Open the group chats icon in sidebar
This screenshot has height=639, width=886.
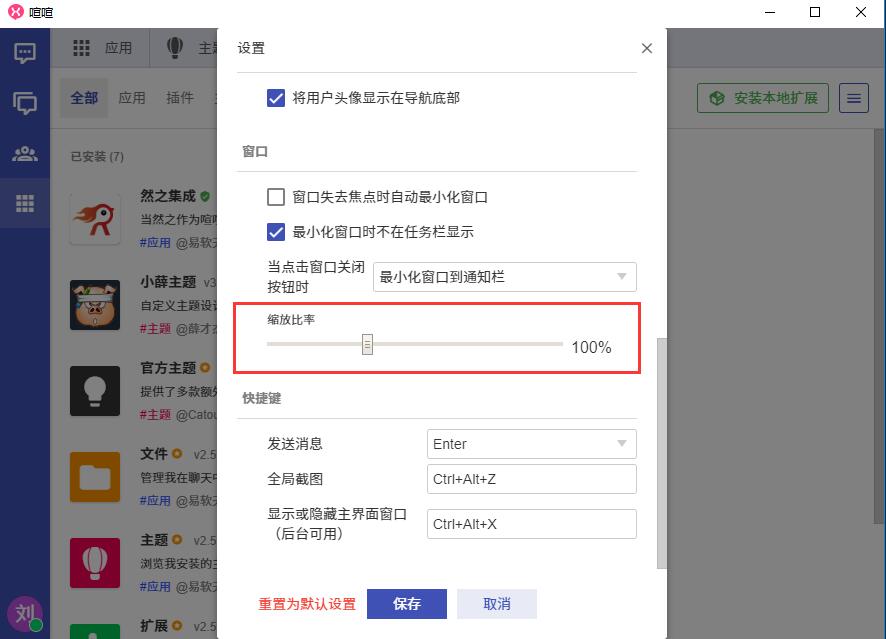(x=25, y=103)
